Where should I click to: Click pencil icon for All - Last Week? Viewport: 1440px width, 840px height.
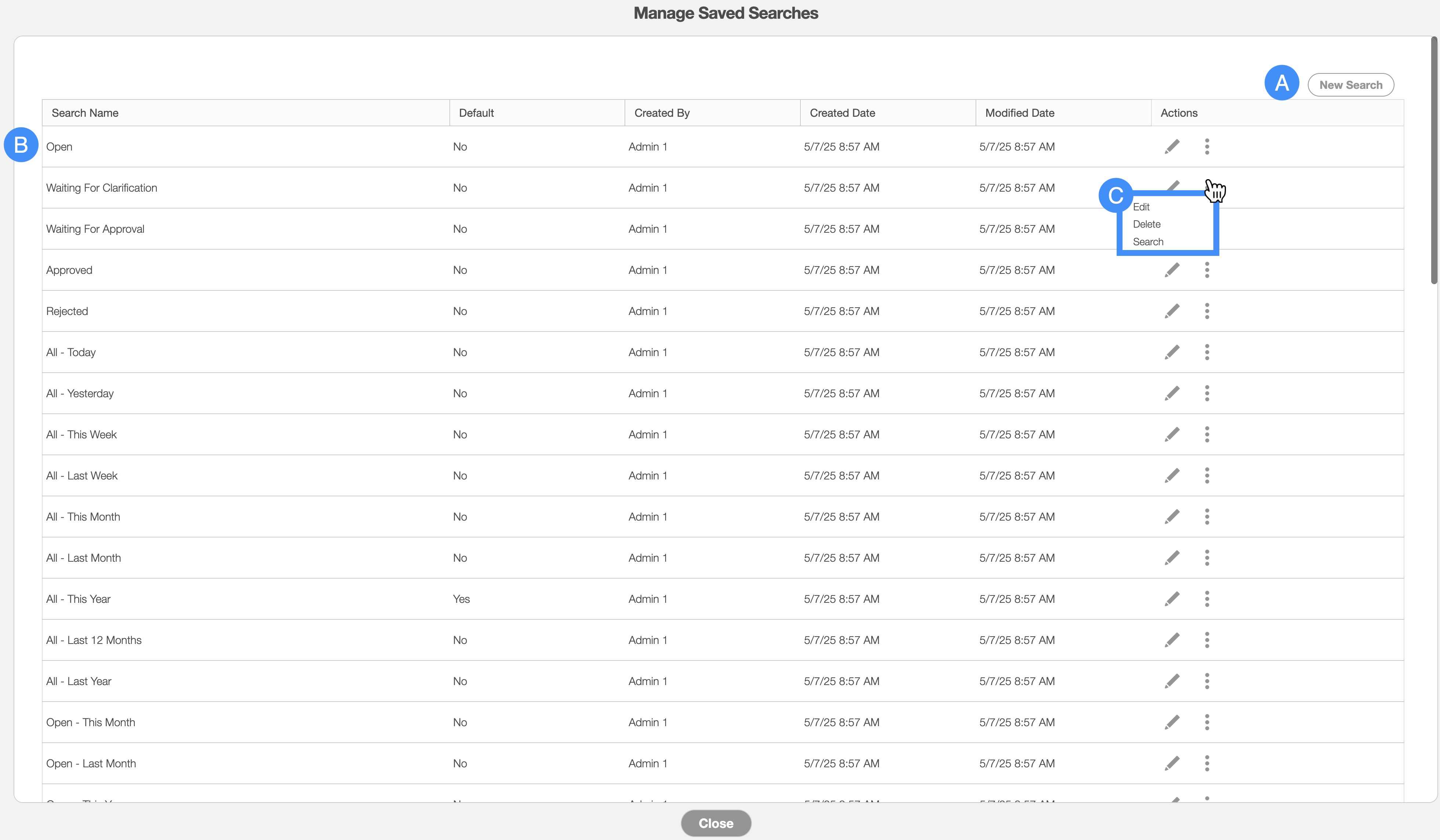tap(1172, 475)
